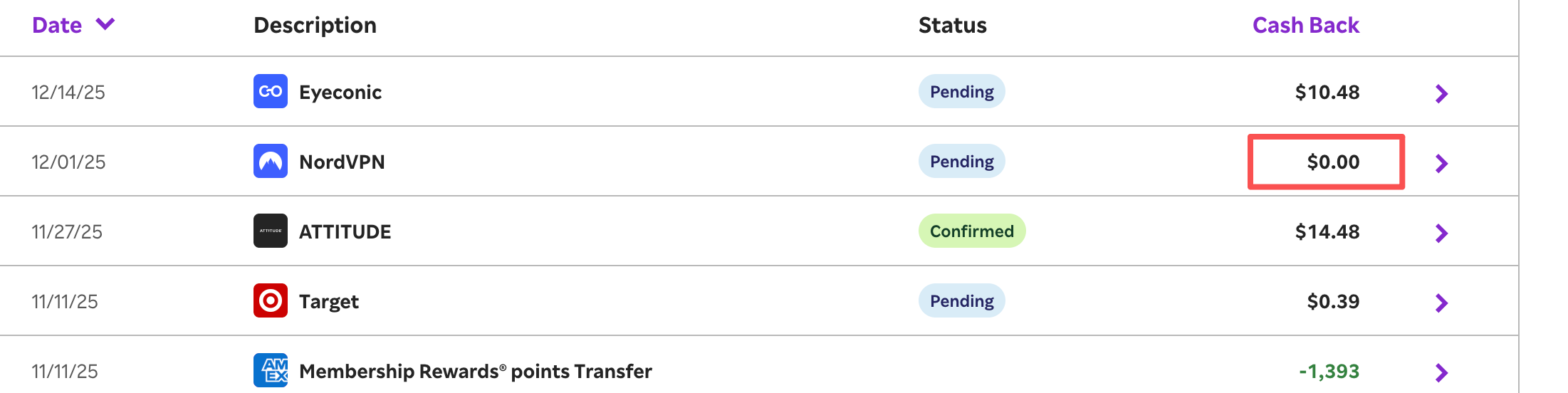Click Membership Rewards points Transfer text

click(x=475, y=371)
